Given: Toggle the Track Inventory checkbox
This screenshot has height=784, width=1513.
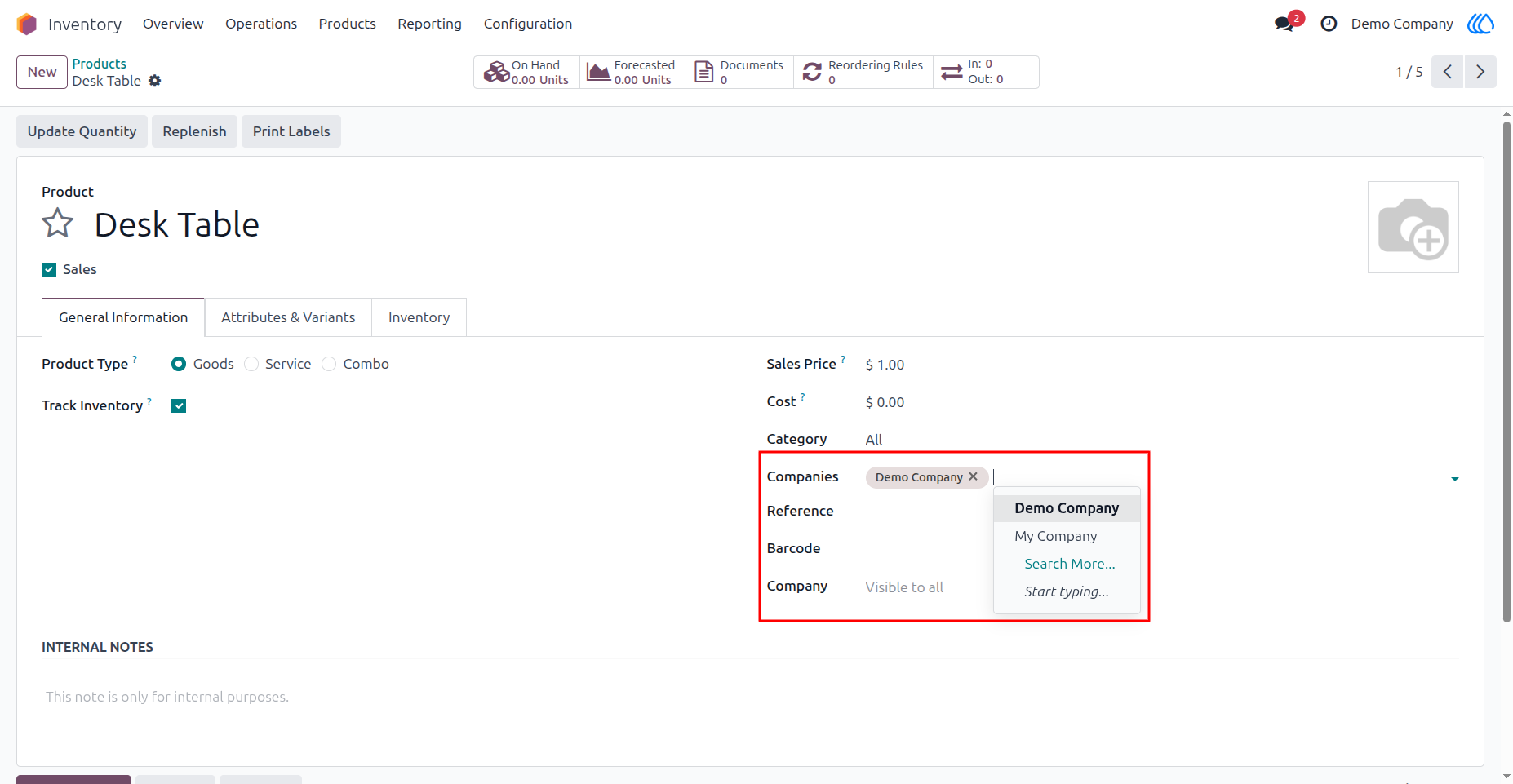Looking at the screenshot, I should pos(179,405).
